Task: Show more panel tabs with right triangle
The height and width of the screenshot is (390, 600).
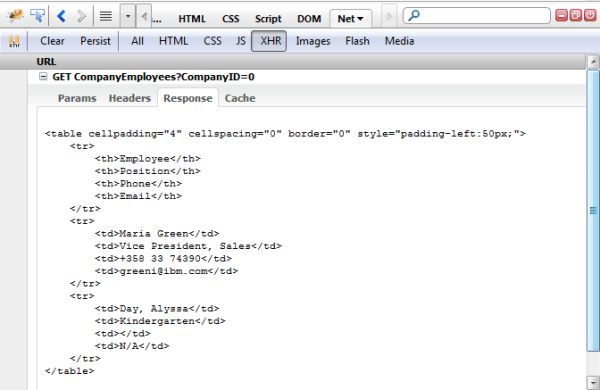Action: coord(390,16)
